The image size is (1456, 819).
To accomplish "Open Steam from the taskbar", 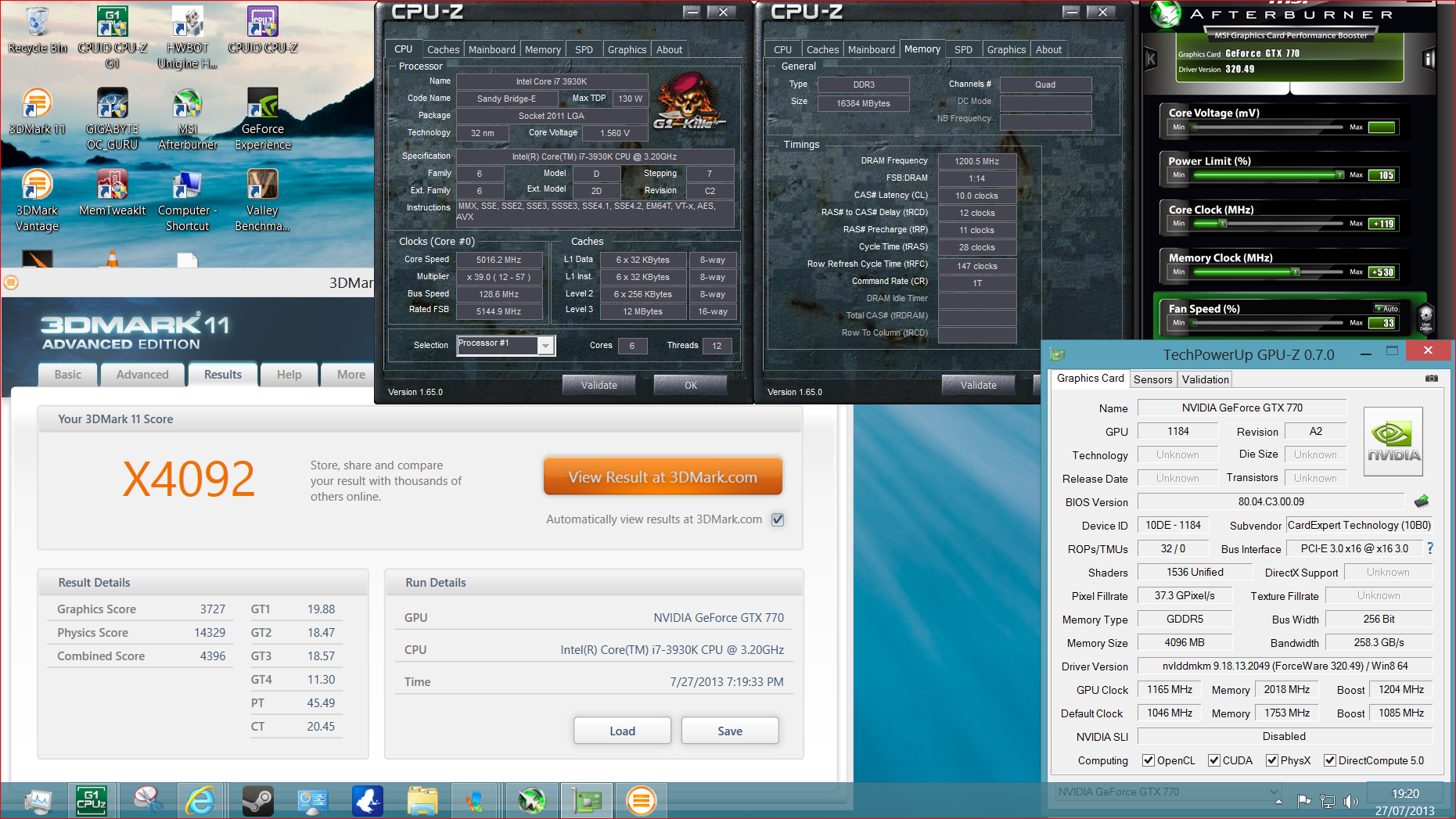I will tap(257, 800).
